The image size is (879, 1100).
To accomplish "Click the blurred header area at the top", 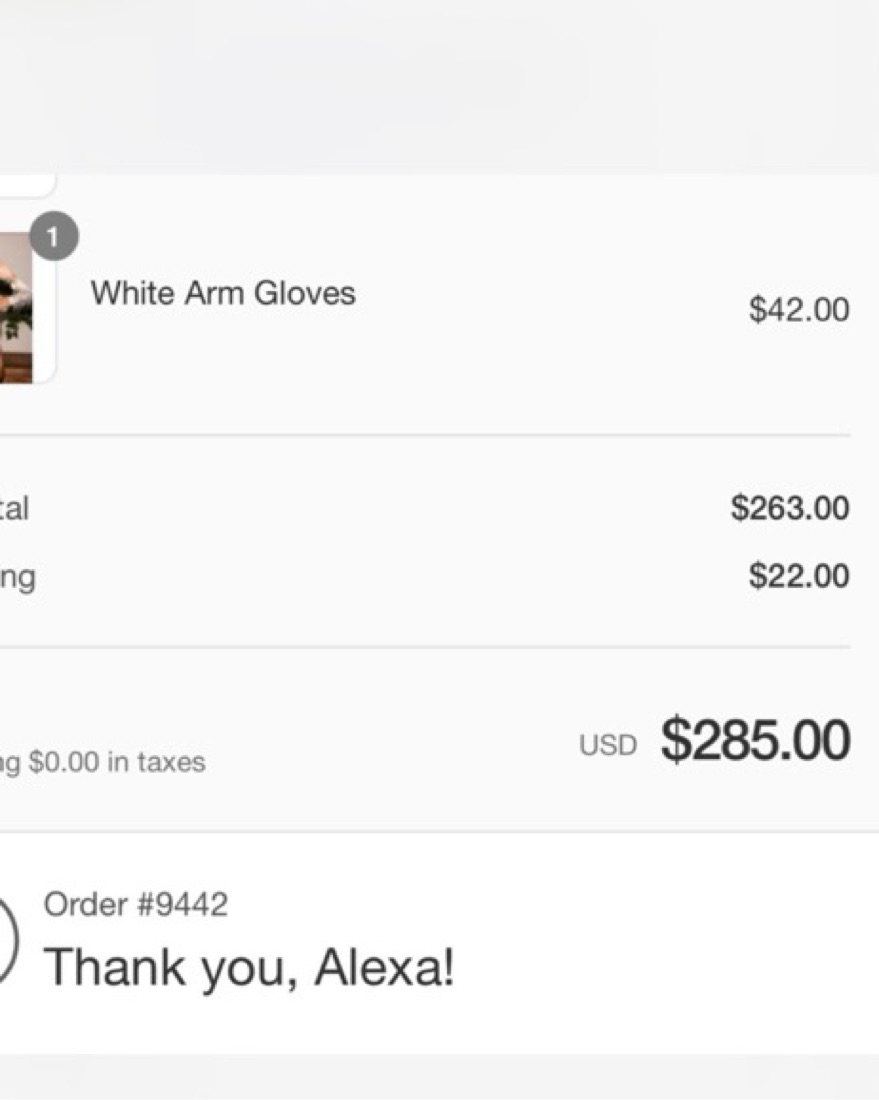I will (440, 85).
